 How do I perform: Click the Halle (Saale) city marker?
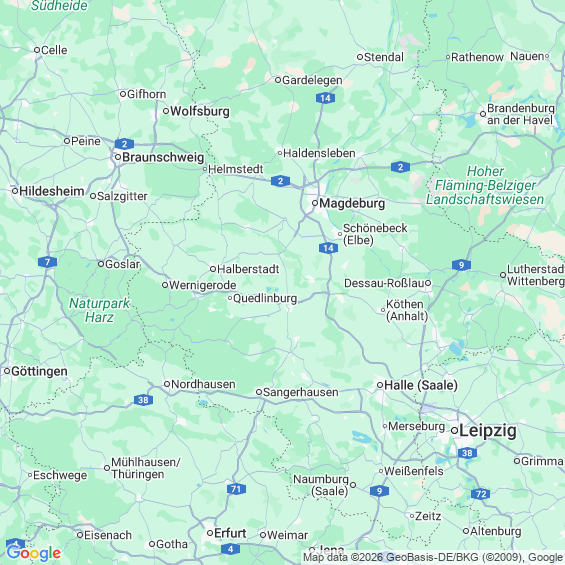[x=380, y=385]
